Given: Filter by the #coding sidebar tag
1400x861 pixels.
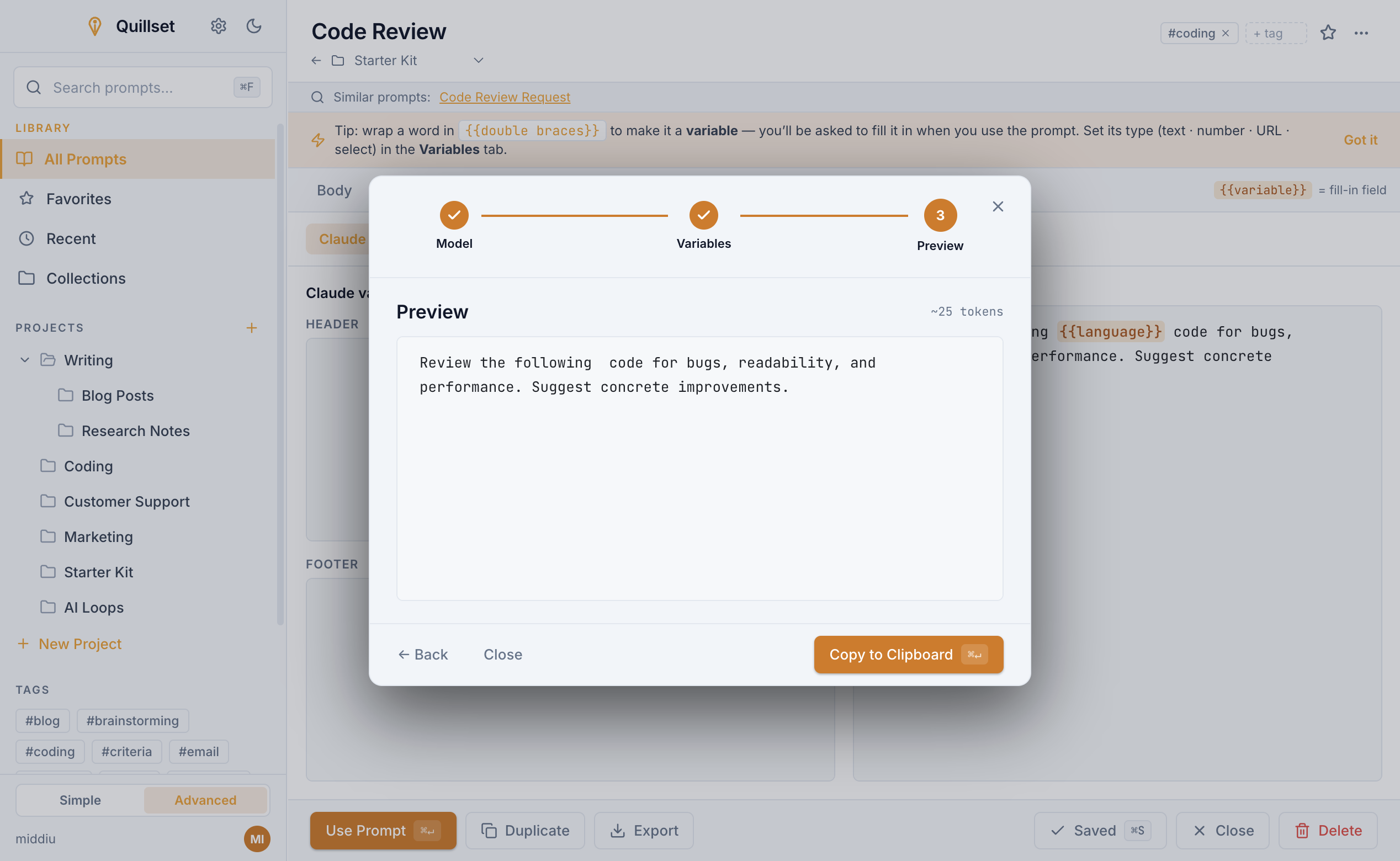Looking at the screenshot, I should click(50, 751).
